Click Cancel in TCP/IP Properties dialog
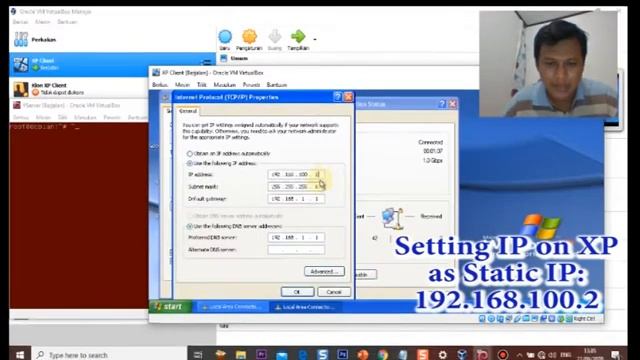The width and height of the screenshot is (640, 360). point(334,292)
